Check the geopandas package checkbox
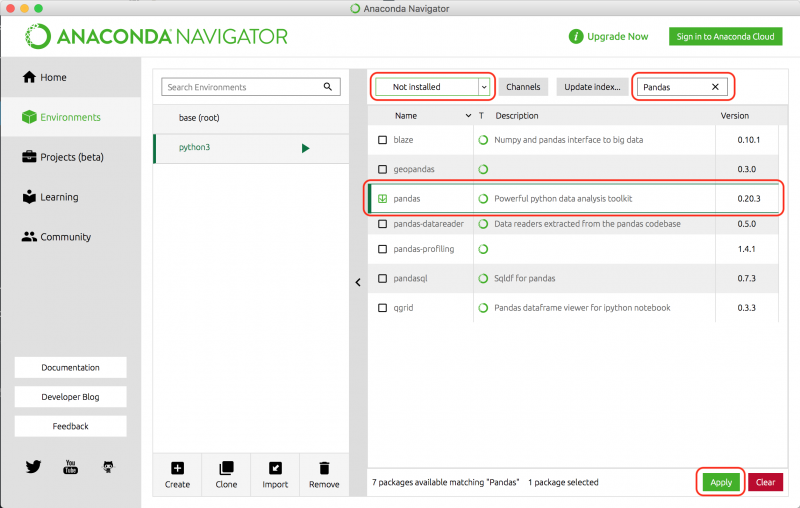800x508 pixels. coord(382,169)
